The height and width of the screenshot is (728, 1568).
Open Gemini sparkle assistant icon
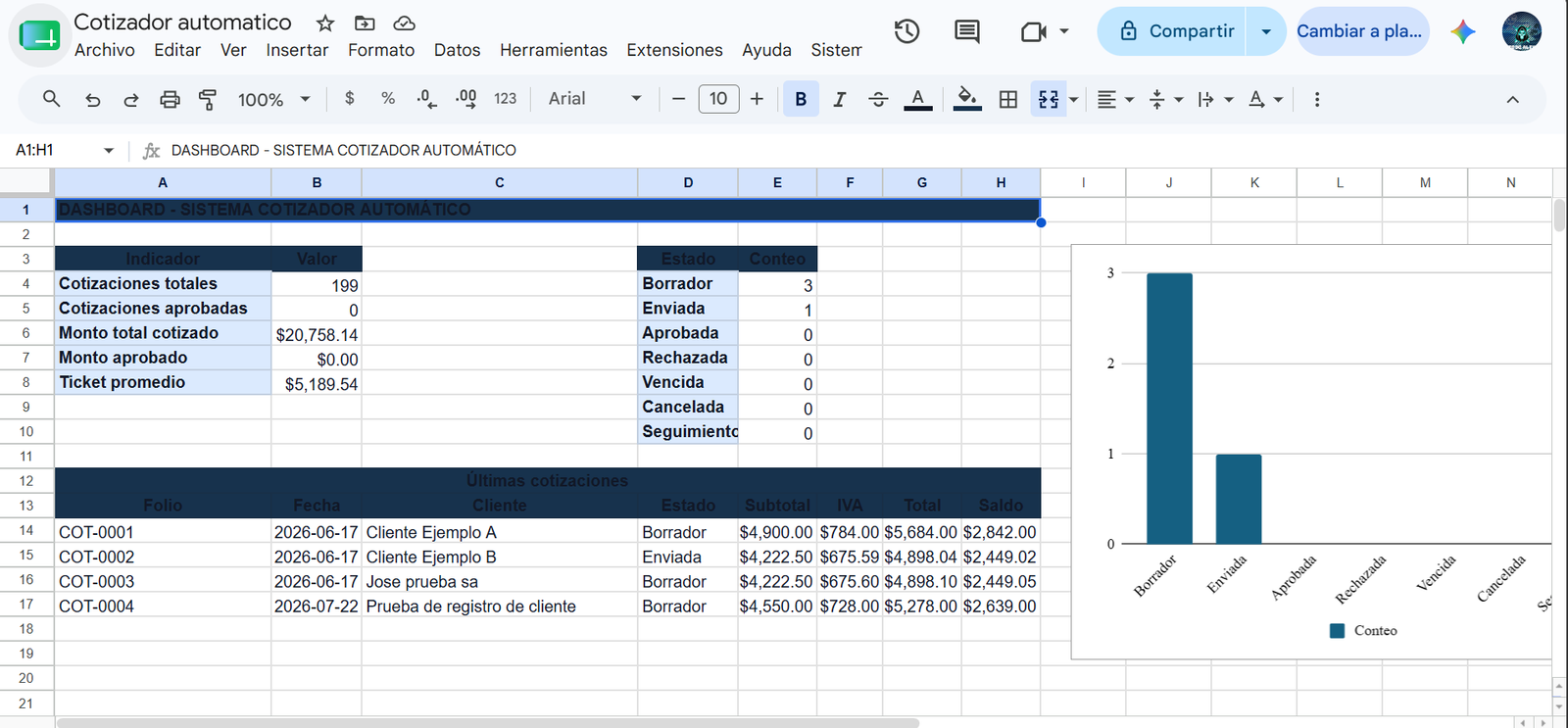pyautogui.click(x=1463, y=31)
